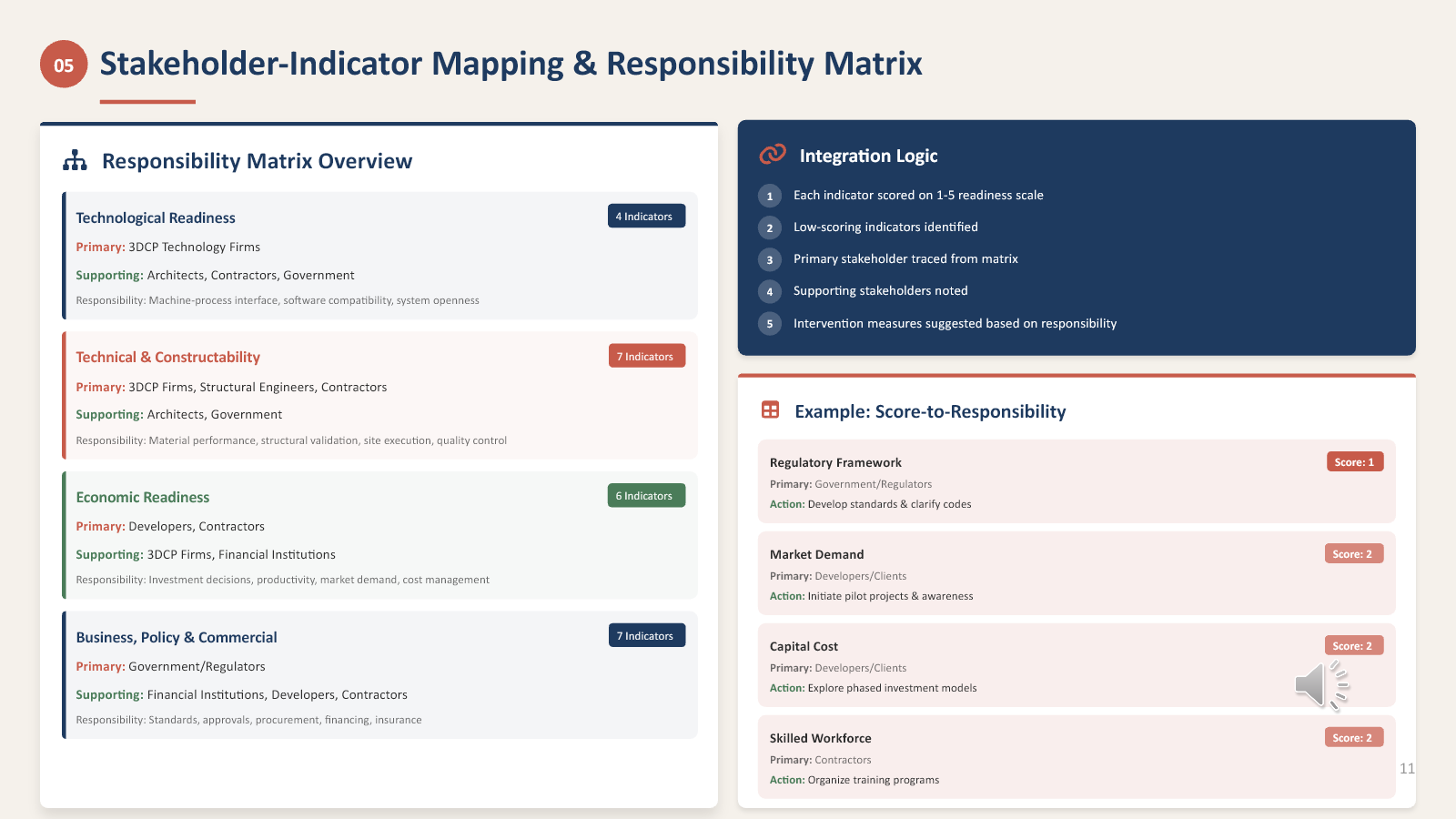Click 'Supporting: 3DCP Firms, Financial Institutions' line

coord(206,554)
